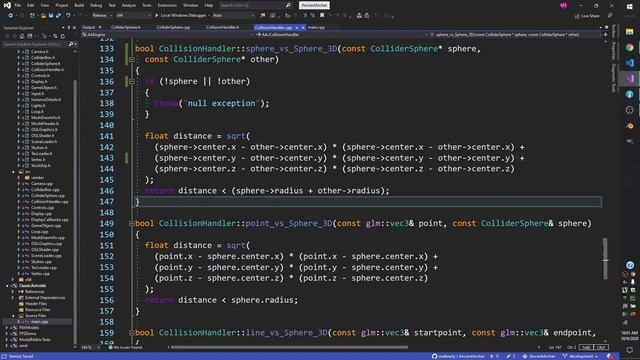This screenshot has width=640, height=360.
Task: Open the AA::CollisionHandler class dropdown
Action: tap(341, 35)
